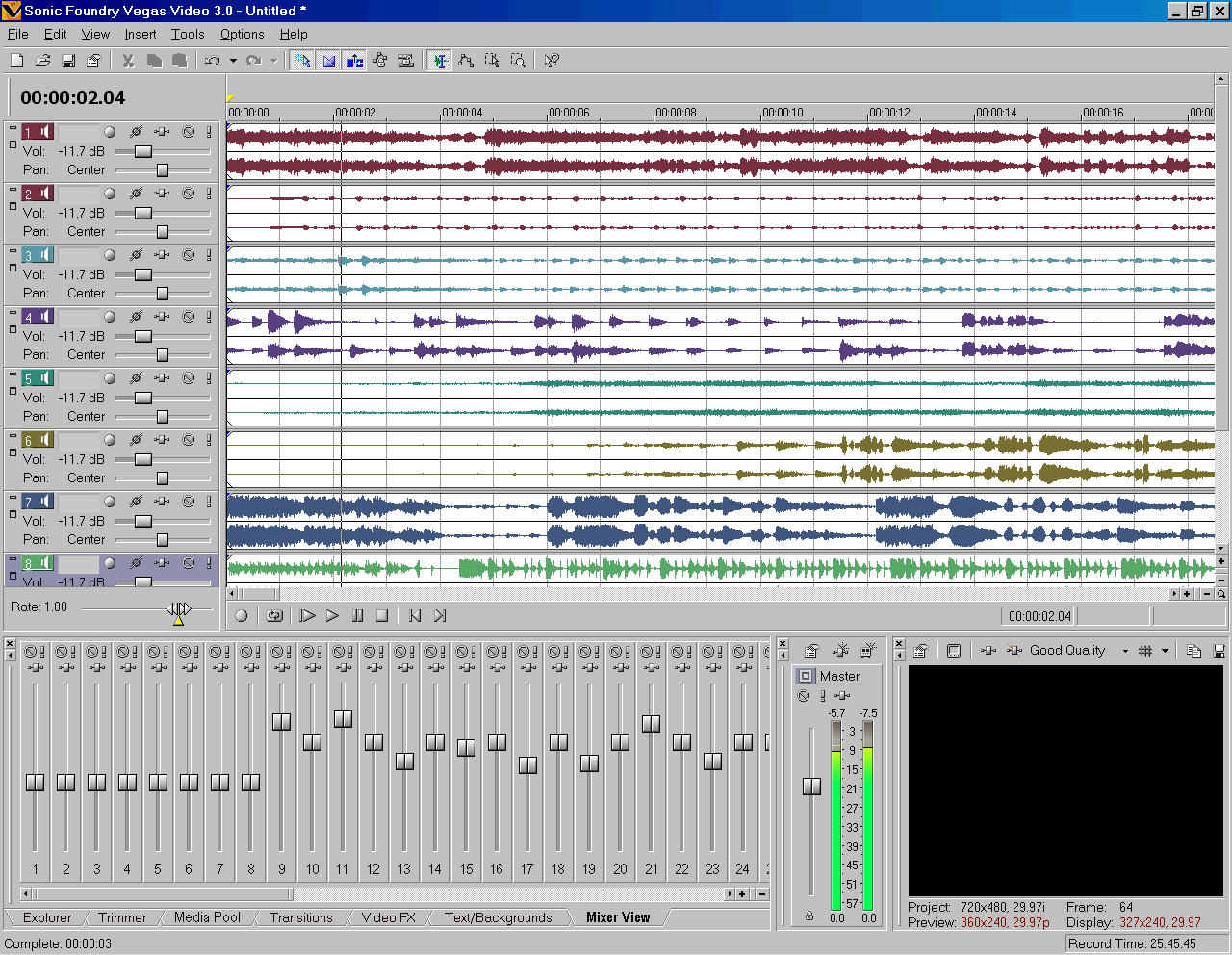Minimize track 4 height button

click(13, 313)
